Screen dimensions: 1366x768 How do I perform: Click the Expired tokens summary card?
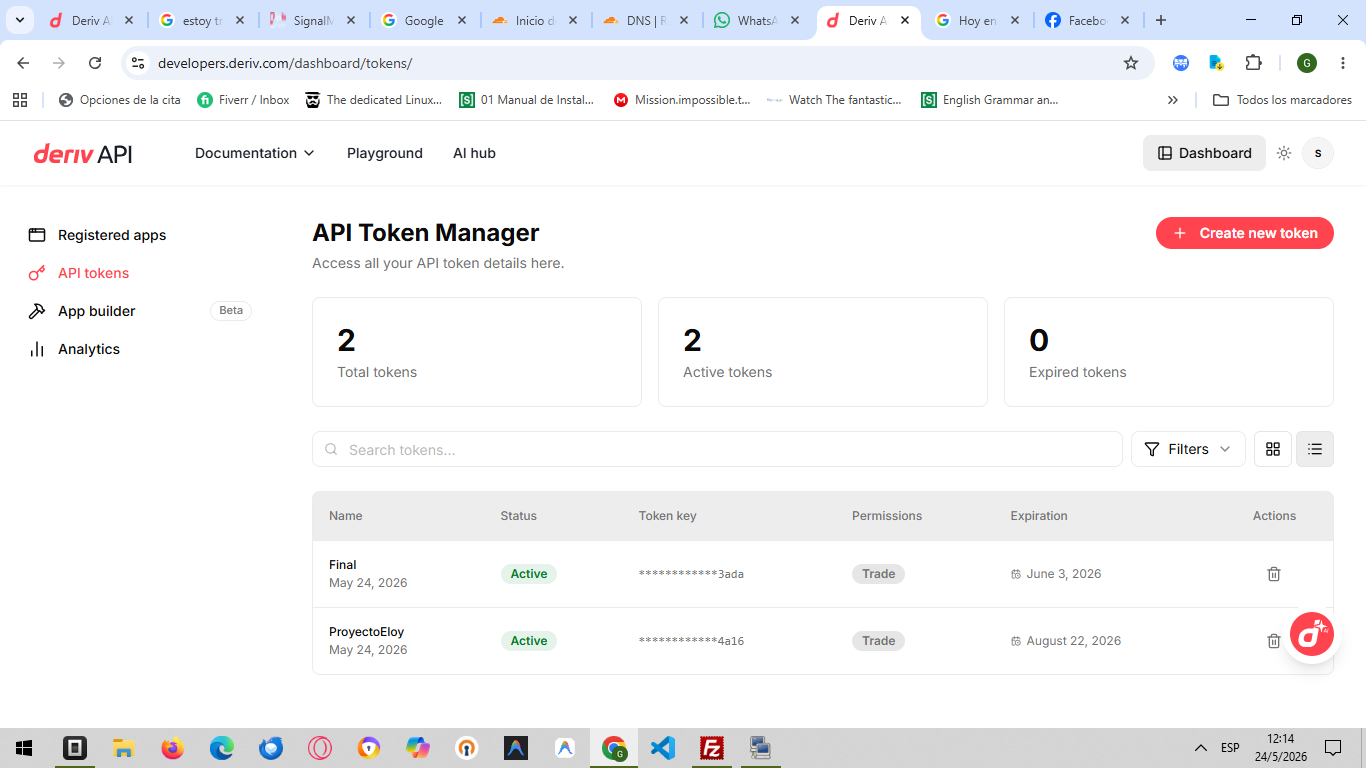pos(1169,352)
